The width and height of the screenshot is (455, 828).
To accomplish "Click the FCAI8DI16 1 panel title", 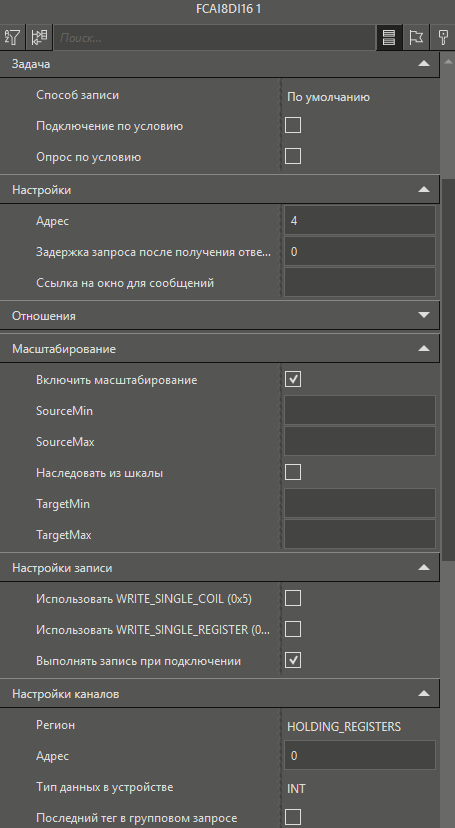I will coord(228,10).
